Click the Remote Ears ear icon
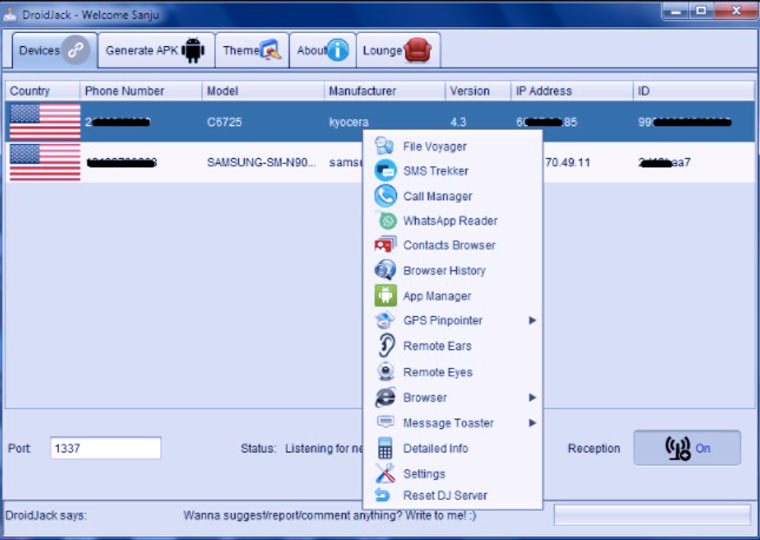This screenshot has width=760, height=540. click(x=385, y=346)
